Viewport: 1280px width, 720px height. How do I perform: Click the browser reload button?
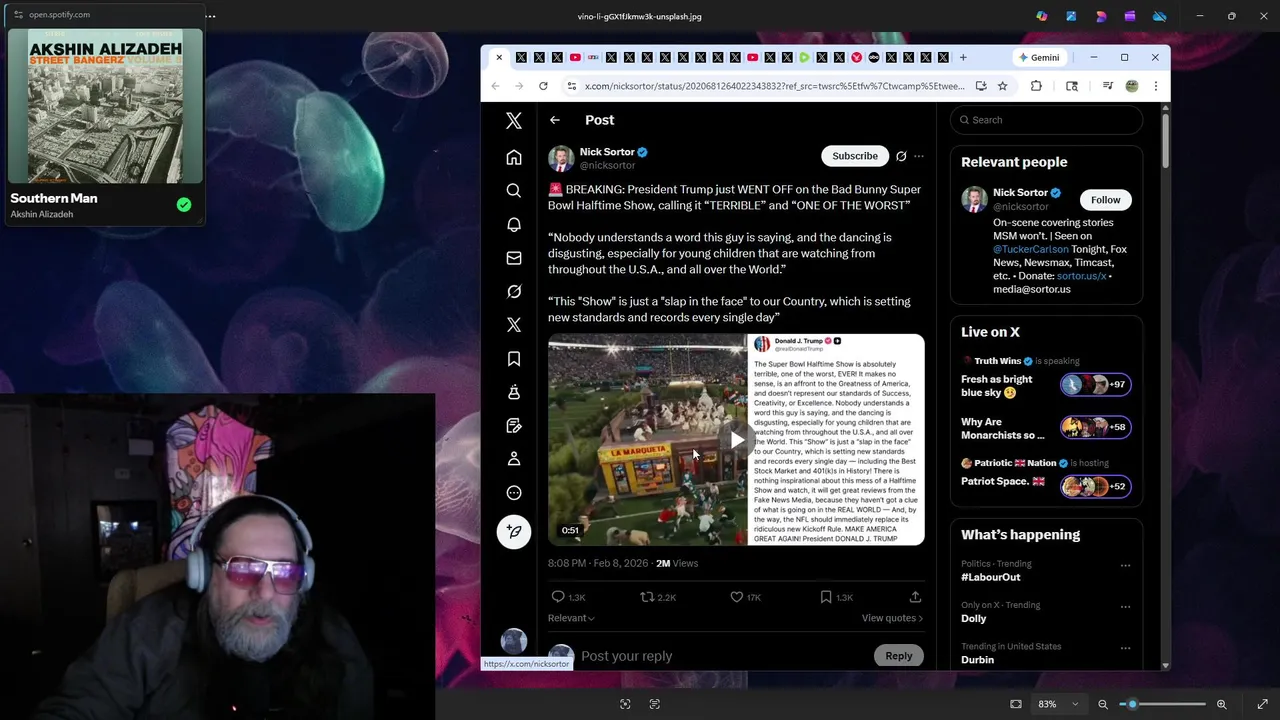543,86
